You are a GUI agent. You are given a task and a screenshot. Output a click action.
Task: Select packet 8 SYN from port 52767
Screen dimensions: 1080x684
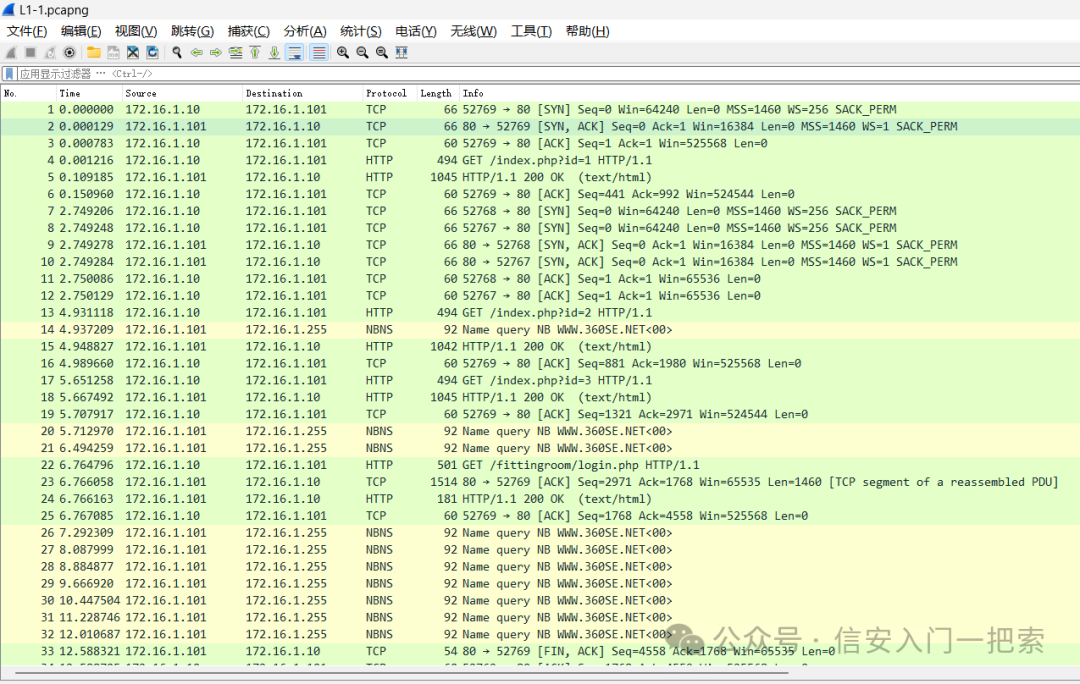tap(540, 228)
